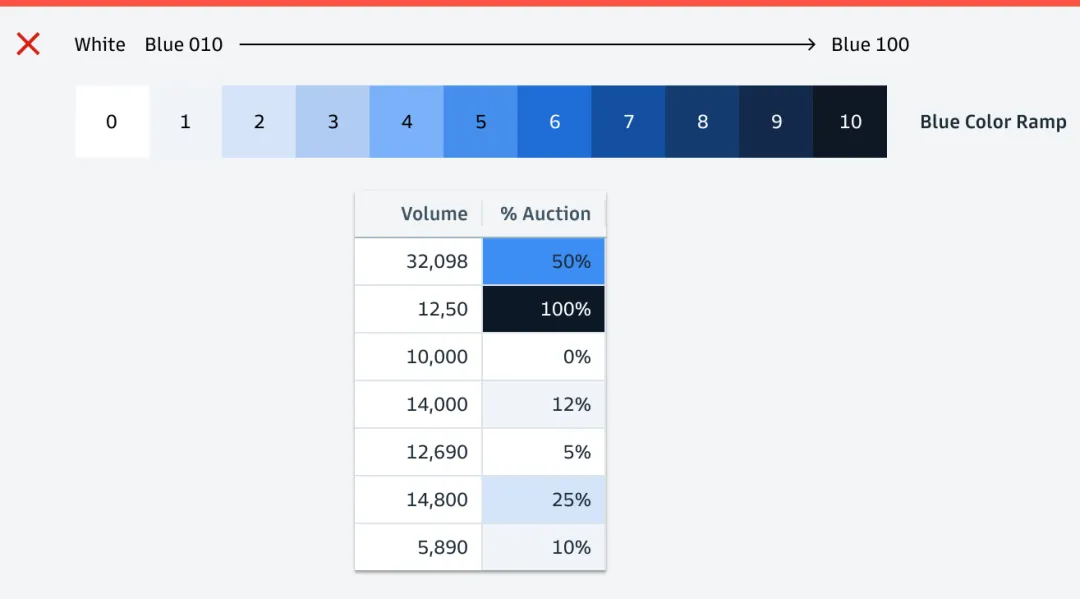Choose the light blue swatch 3
The height and width of the screenshot is (599, 1080).
coord(333,122)
